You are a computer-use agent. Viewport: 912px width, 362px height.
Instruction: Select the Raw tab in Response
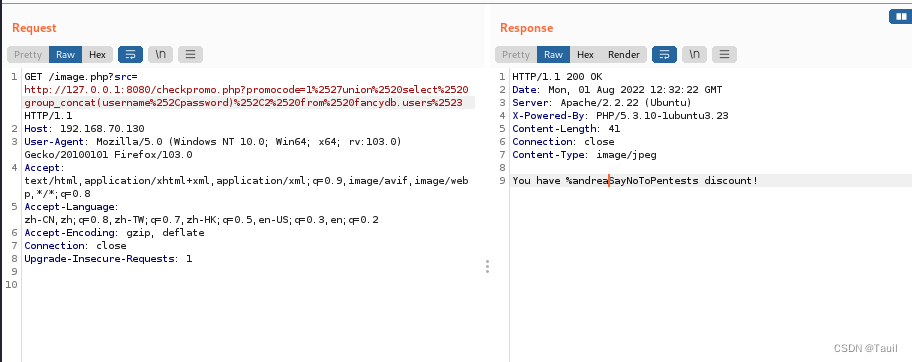[553, 55]
